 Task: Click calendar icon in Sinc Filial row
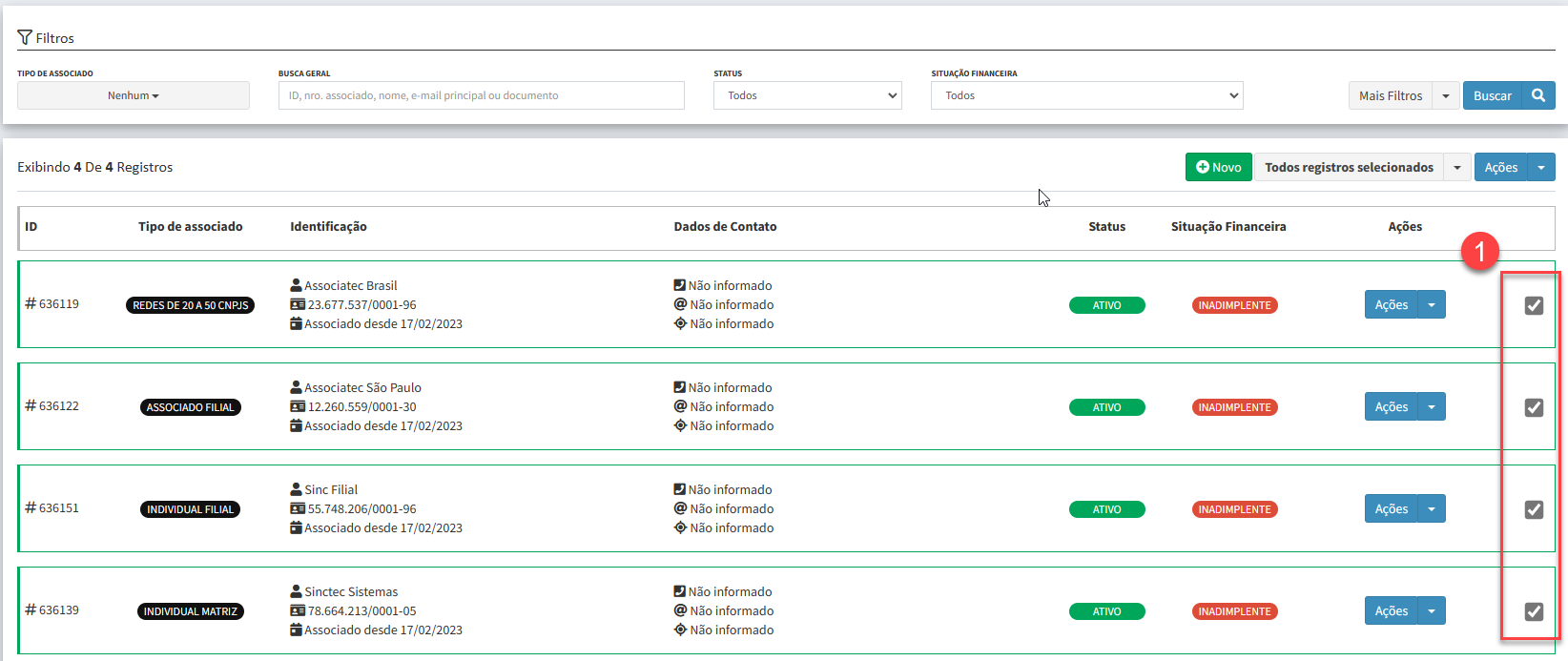click(x=297, y=528)
